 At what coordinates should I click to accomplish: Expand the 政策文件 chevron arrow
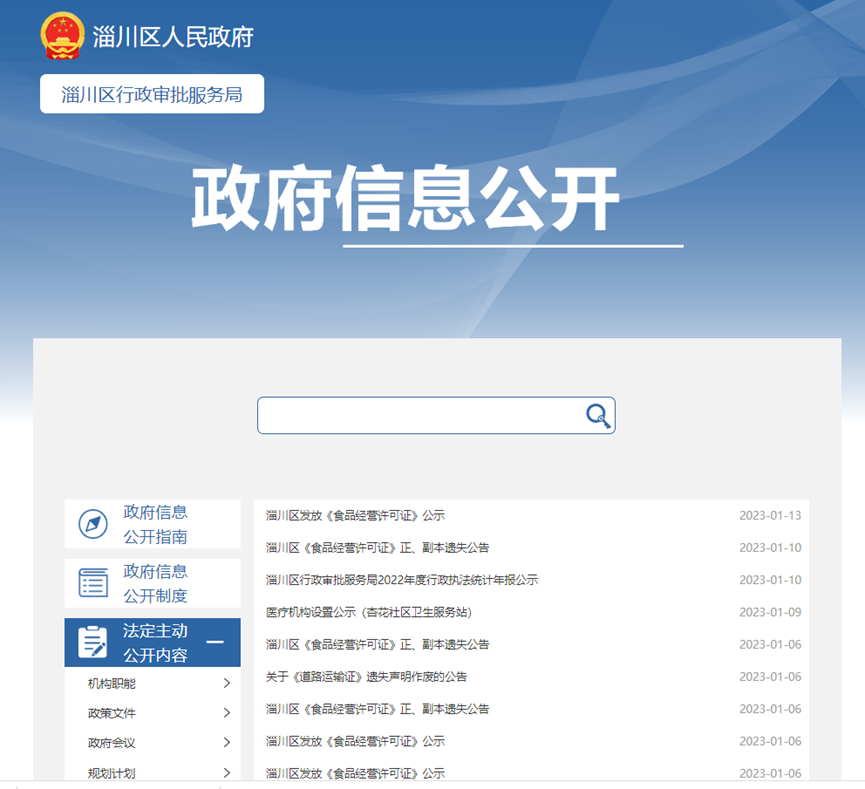[x=227, y=713]
